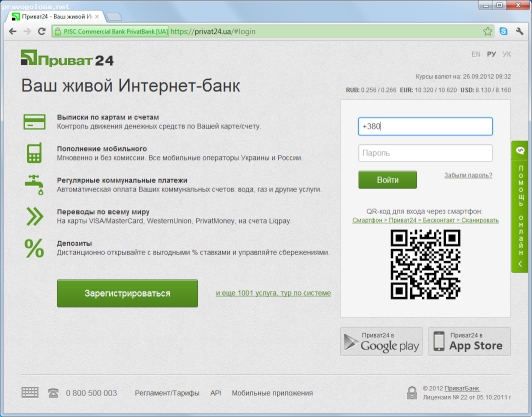Click the PJSC PrivatBank security certificate badge
The height and width of the screenshot is (417, 532).
[x=110, y=32]
